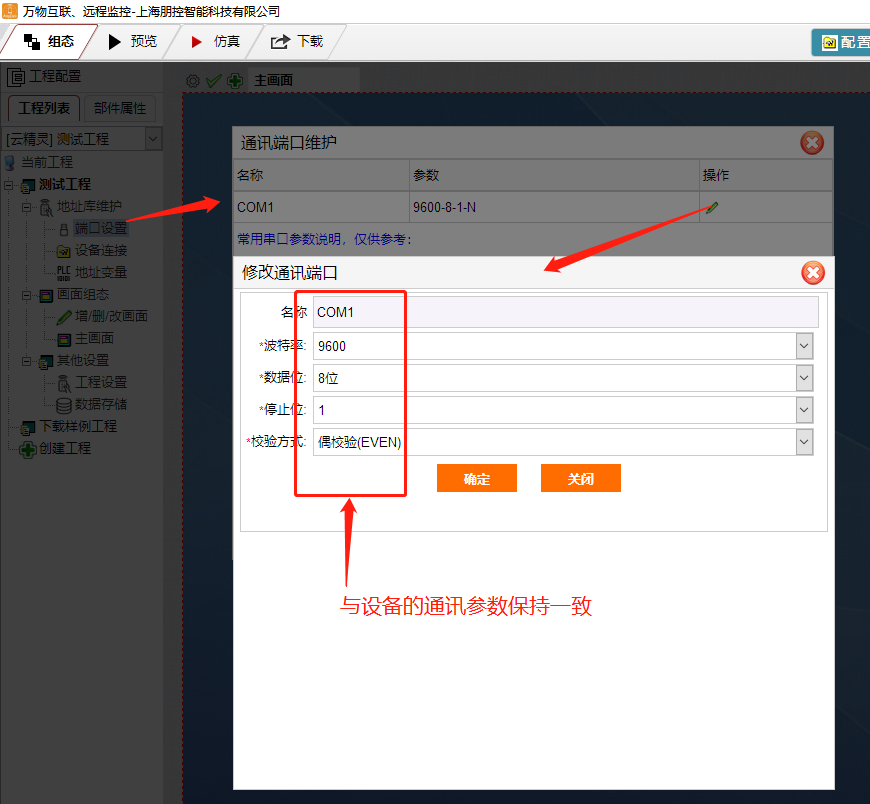The height and width of the screenshot is (804, 870).
Task: Click the 名称 field containing COM1
Action: [x=565, y=312]
